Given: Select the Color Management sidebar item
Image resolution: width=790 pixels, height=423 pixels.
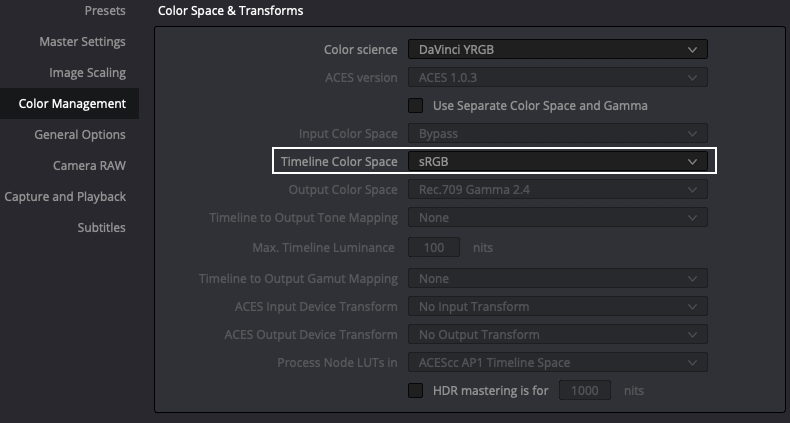Looking at the screenshot, I should pyautogui.click(x=70, y=104).
